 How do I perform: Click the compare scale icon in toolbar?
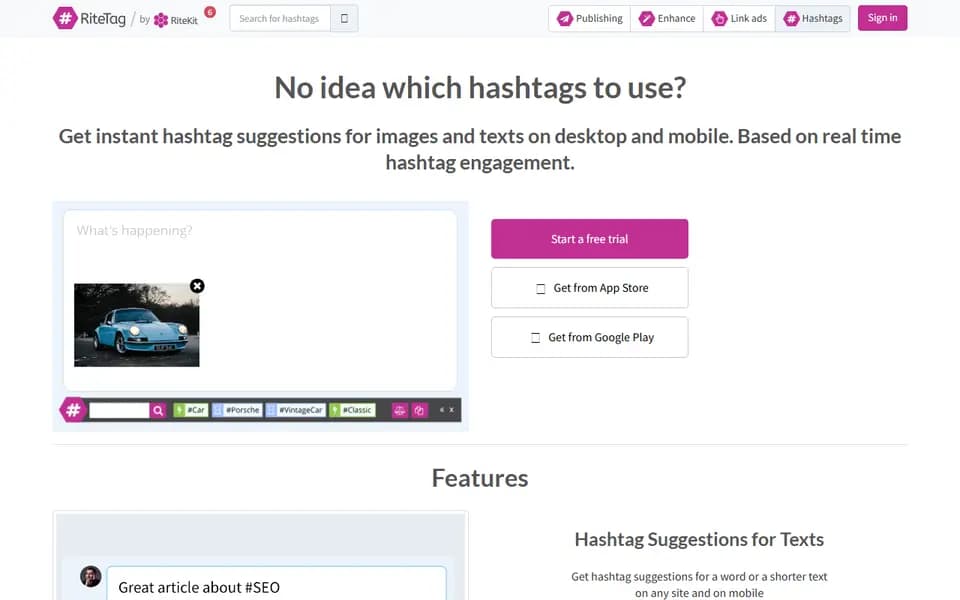400,410
